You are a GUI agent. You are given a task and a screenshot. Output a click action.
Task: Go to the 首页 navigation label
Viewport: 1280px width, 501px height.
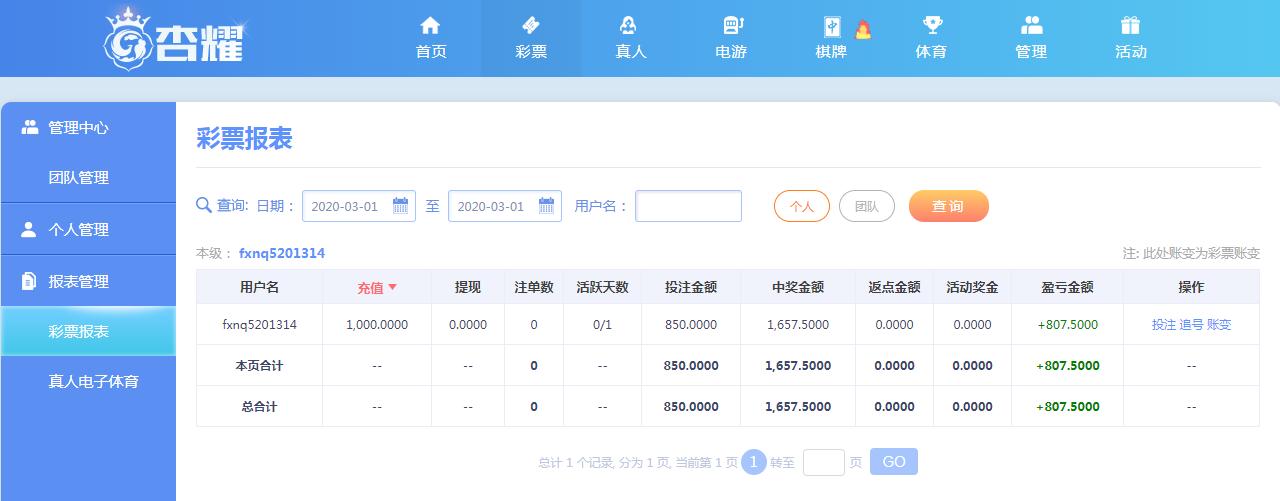[431, 52]
